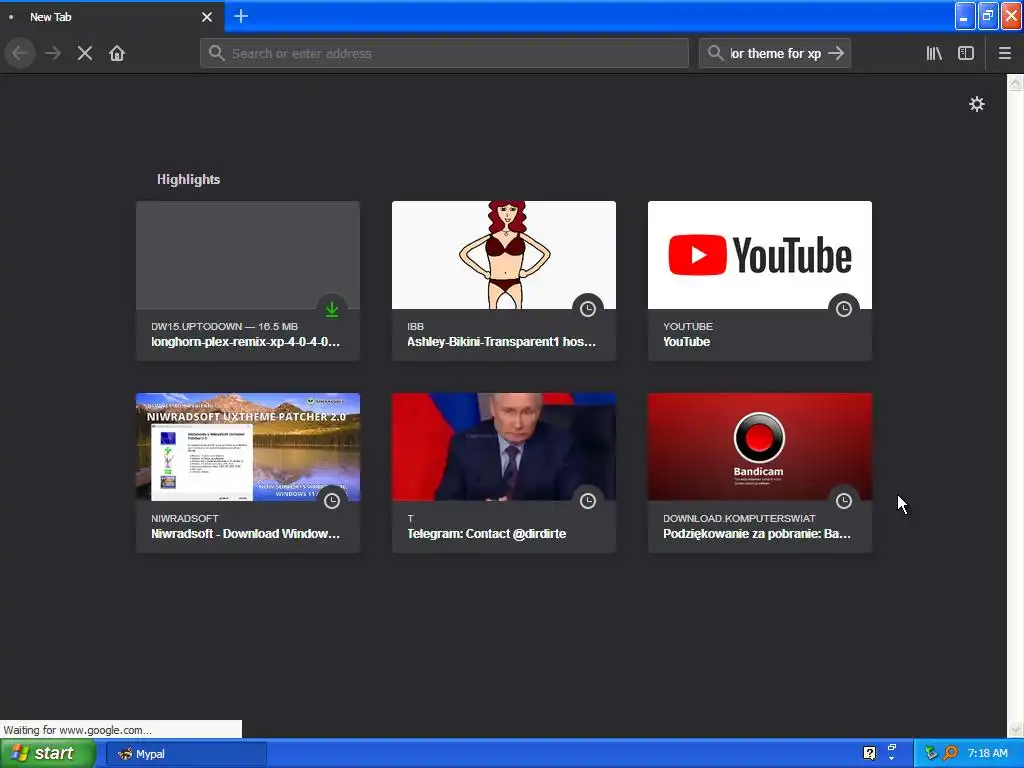1024x768 pixels.
Task: Click magnifier icon in search box
Action: tap(716, 54)
